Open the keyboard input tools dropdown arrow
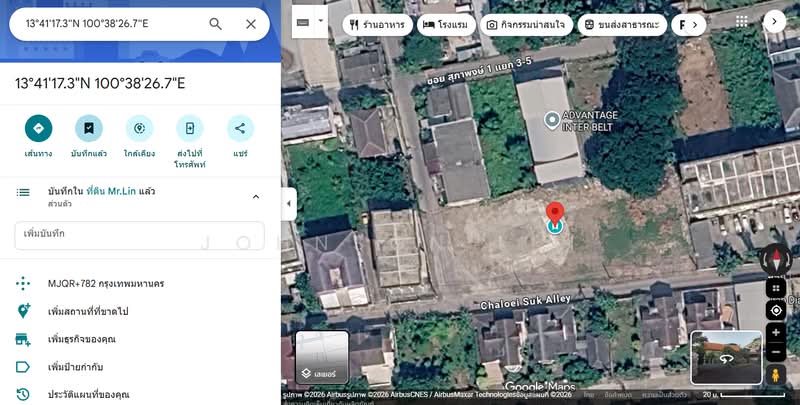Screen dimensions: 800x405 pyautogui.click(x=321, y=20)
